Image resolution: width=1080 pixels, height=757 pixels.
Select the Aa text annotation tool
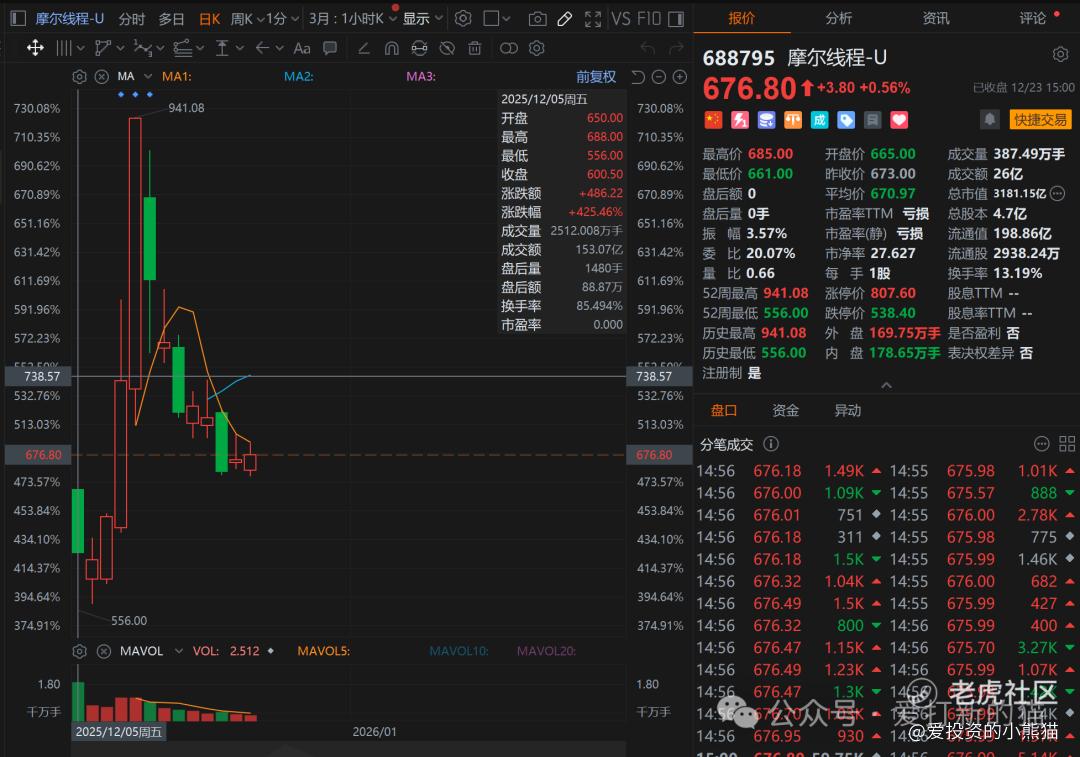pyautogui.click(x=302, y=48)
